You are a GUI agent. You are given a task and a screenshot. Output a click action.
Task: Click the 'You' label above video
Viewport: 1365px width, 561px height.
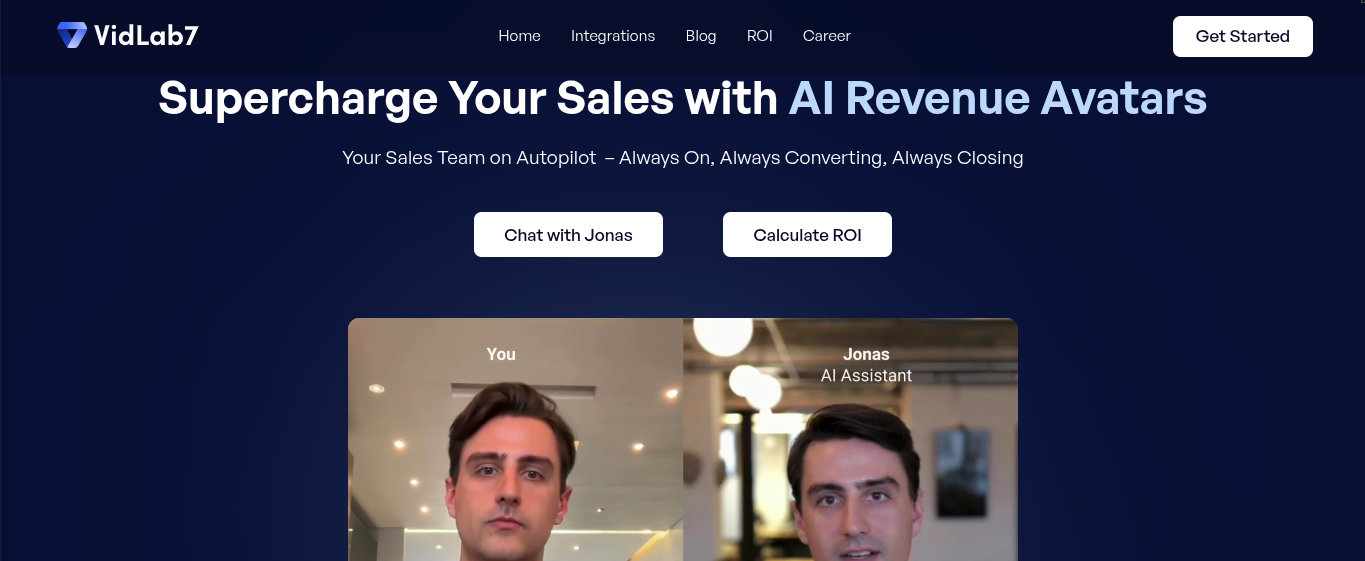(501, 354)
